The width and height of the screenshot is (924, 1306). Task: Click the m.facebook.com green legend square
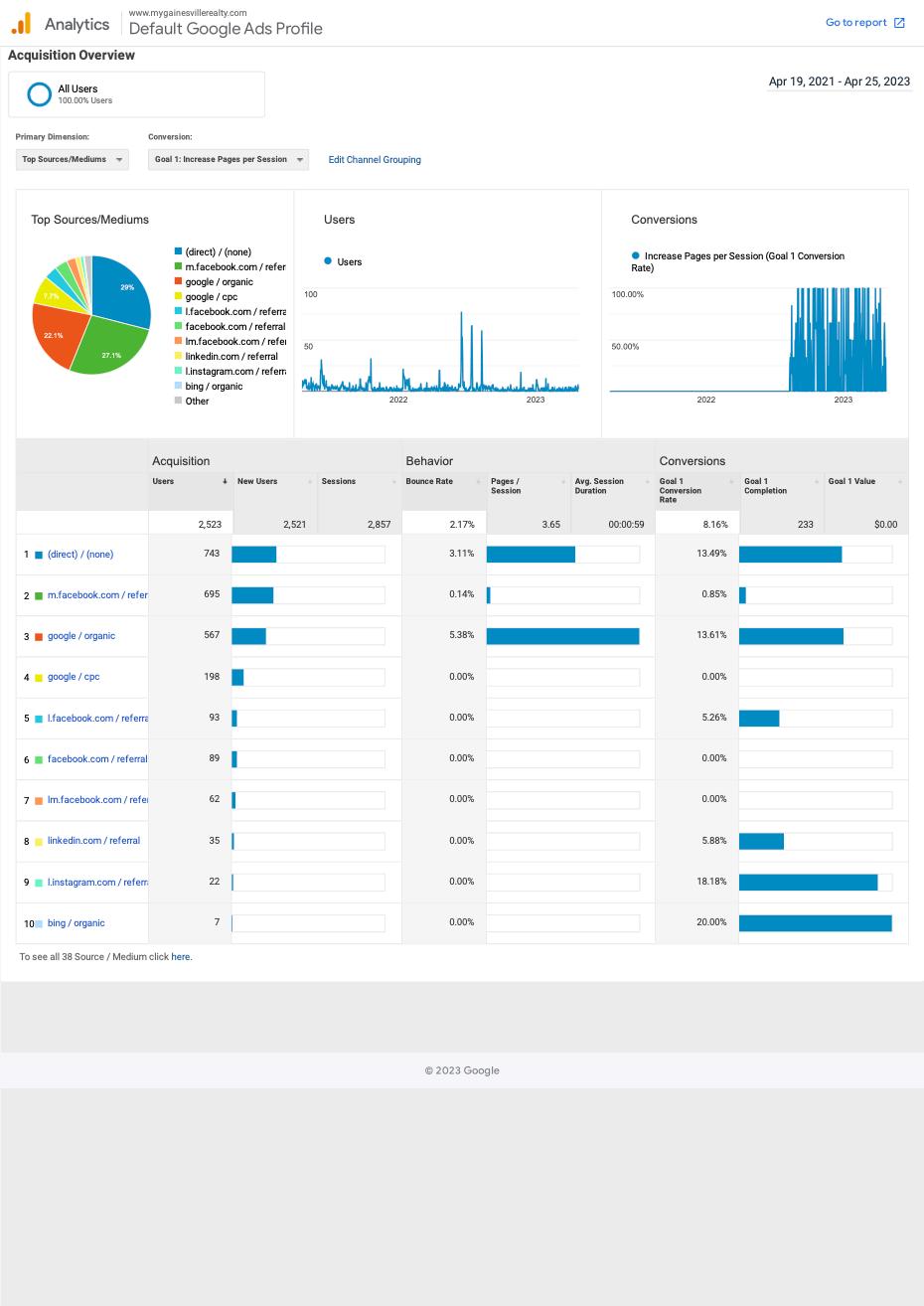(x=178, y=266)
